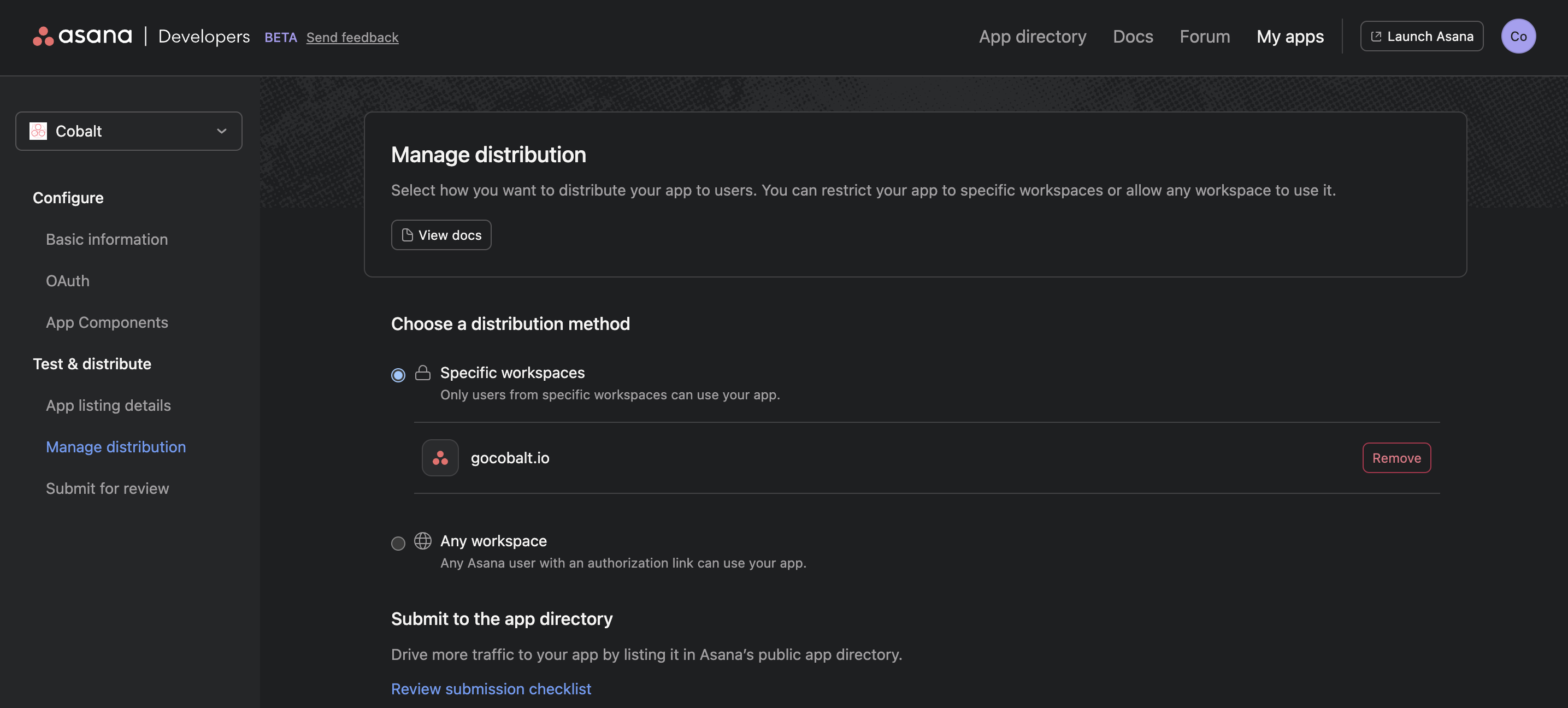Click the lock icon beside Specific workspaces
The width and height of the screenshot is (1568, 708).
[423, 373]
